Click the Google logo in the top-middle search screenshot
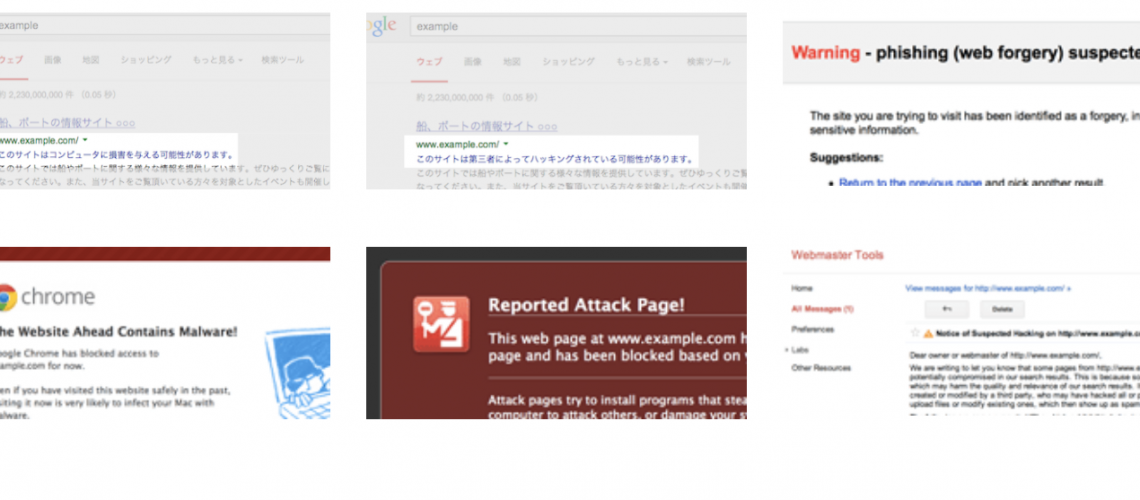This screenshot has width=1140, height=500. pyautogui.click(x=382, y=26)
